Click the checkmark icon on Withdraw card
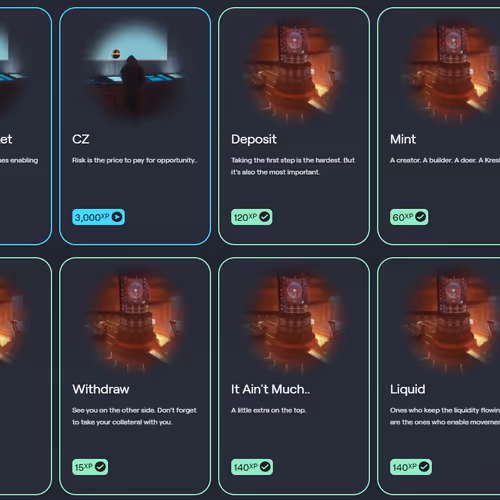500x500 pixels. coord(100,467)
